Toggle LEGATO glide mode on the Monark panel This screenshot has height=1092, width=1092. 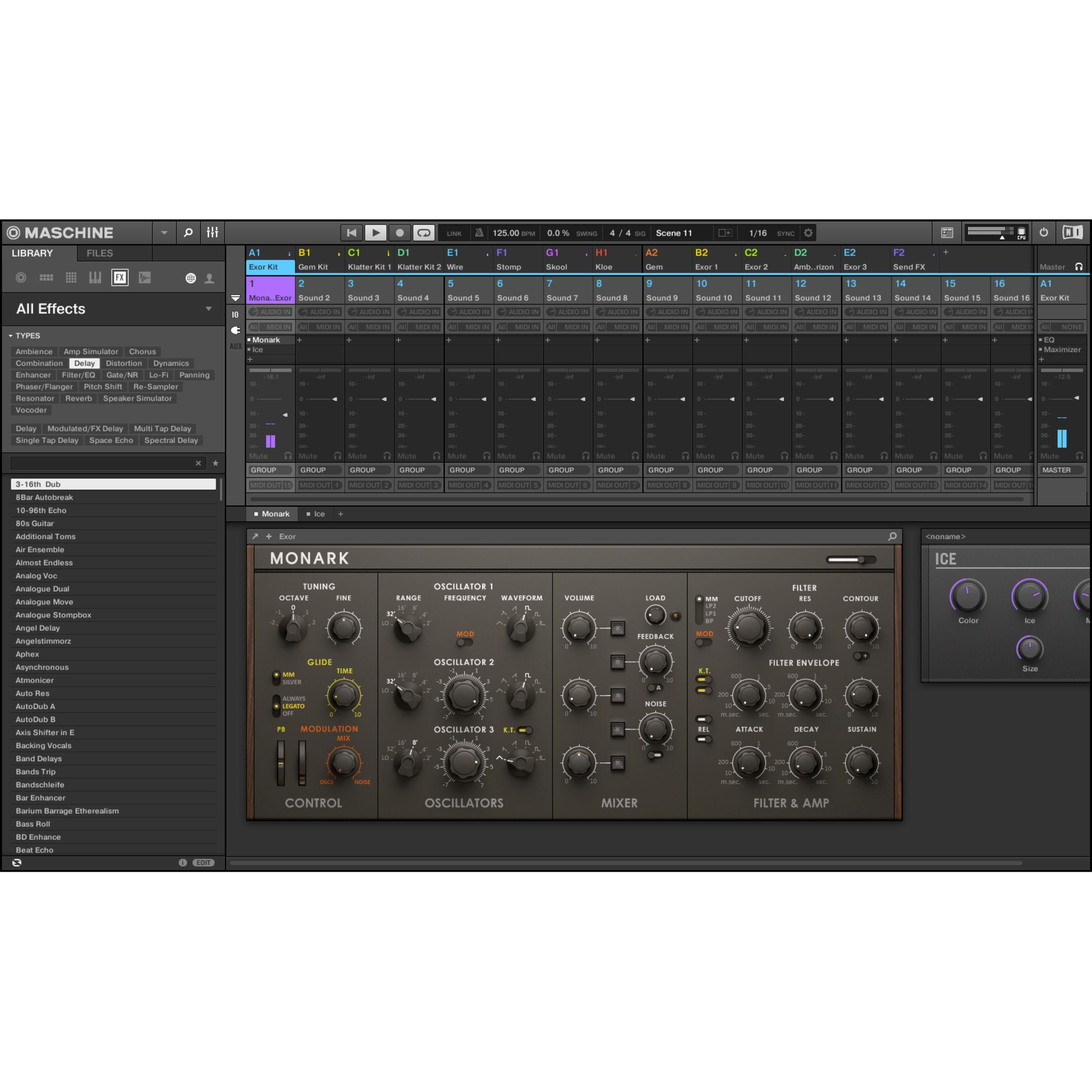[277, 706]
